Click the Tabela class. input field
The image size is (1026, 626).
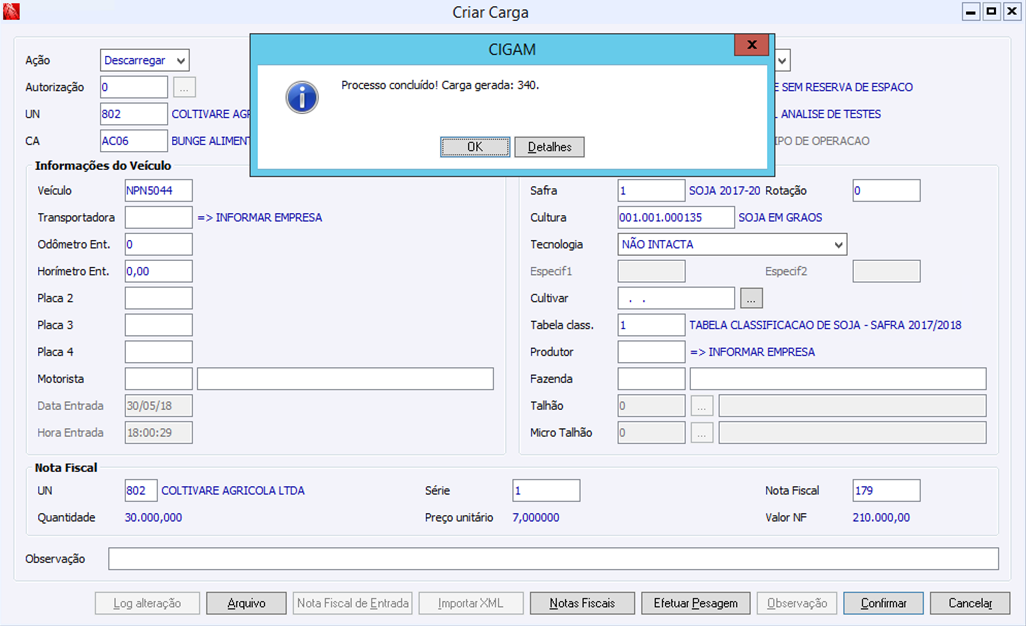[x=652, y=324]
